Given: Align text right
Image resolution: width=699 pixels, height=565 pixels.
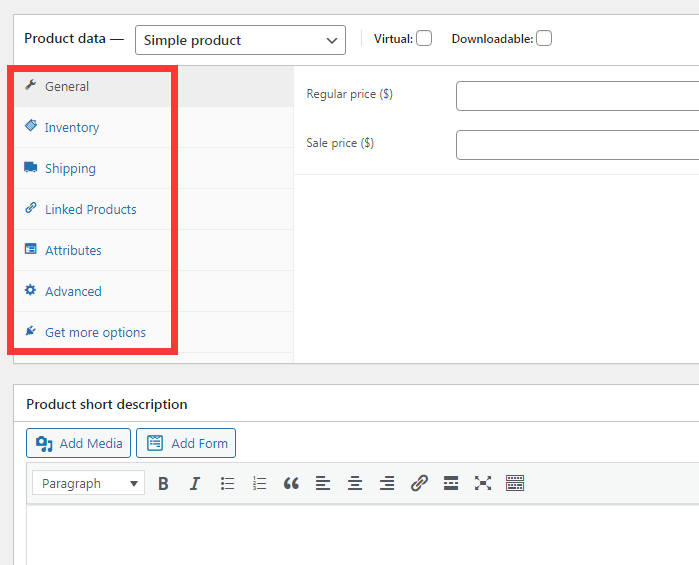Looking at the screenshot, I should point(387,483).
